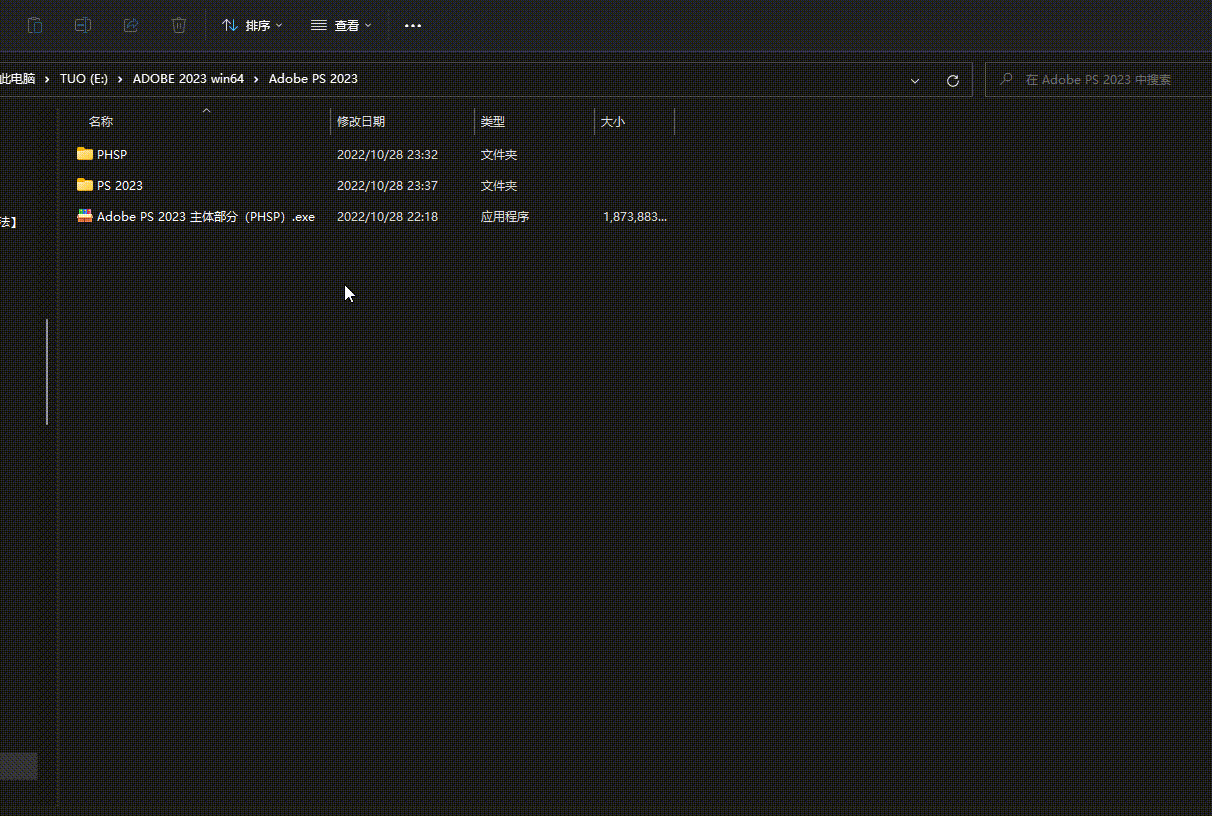Open address bar history dropdown
This screenshot has height=816, width=1212.
pyautogui.click(x=915, y=80)
